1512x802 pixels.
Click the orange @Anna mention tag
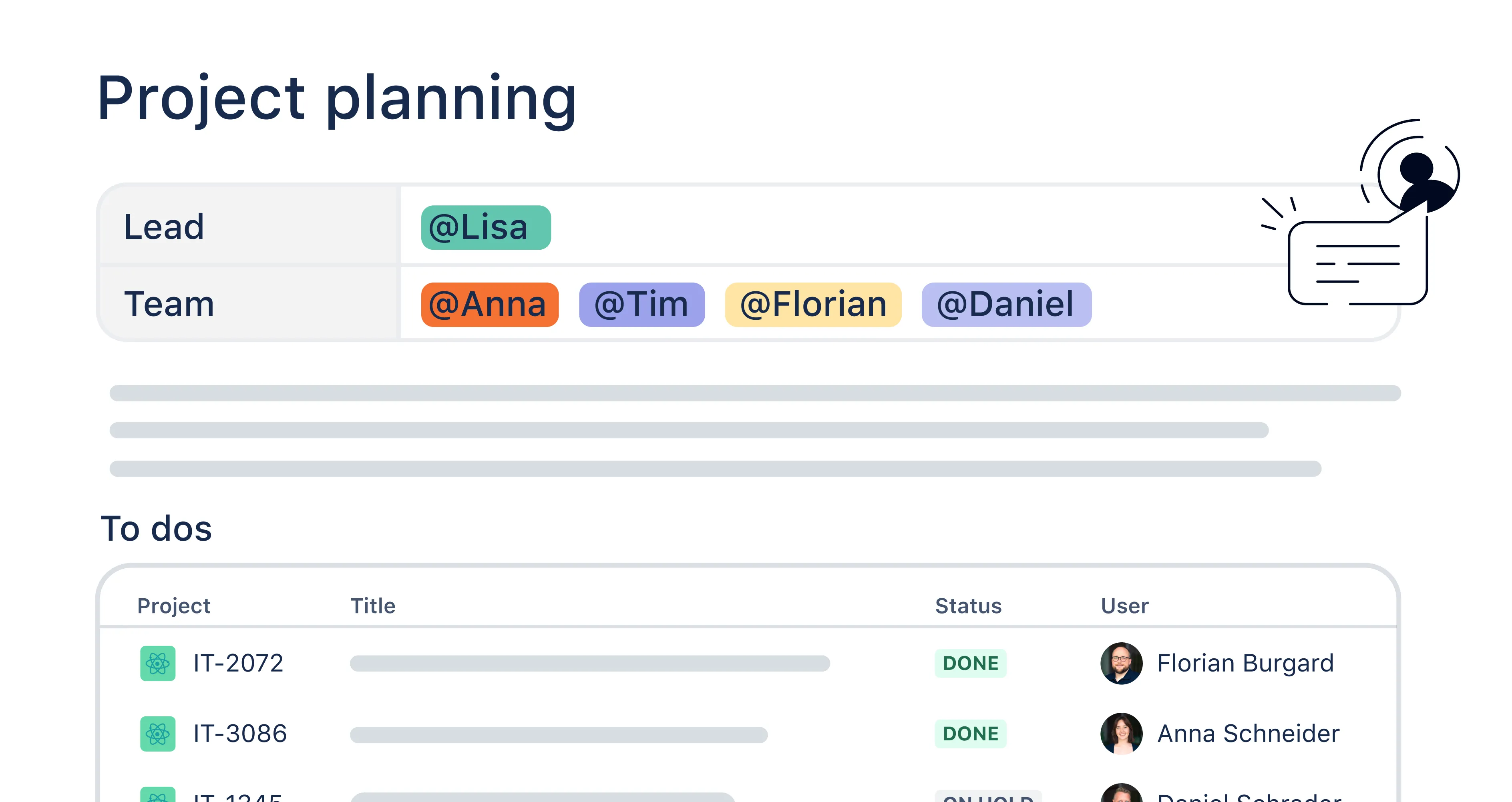[x=490, y=305]
